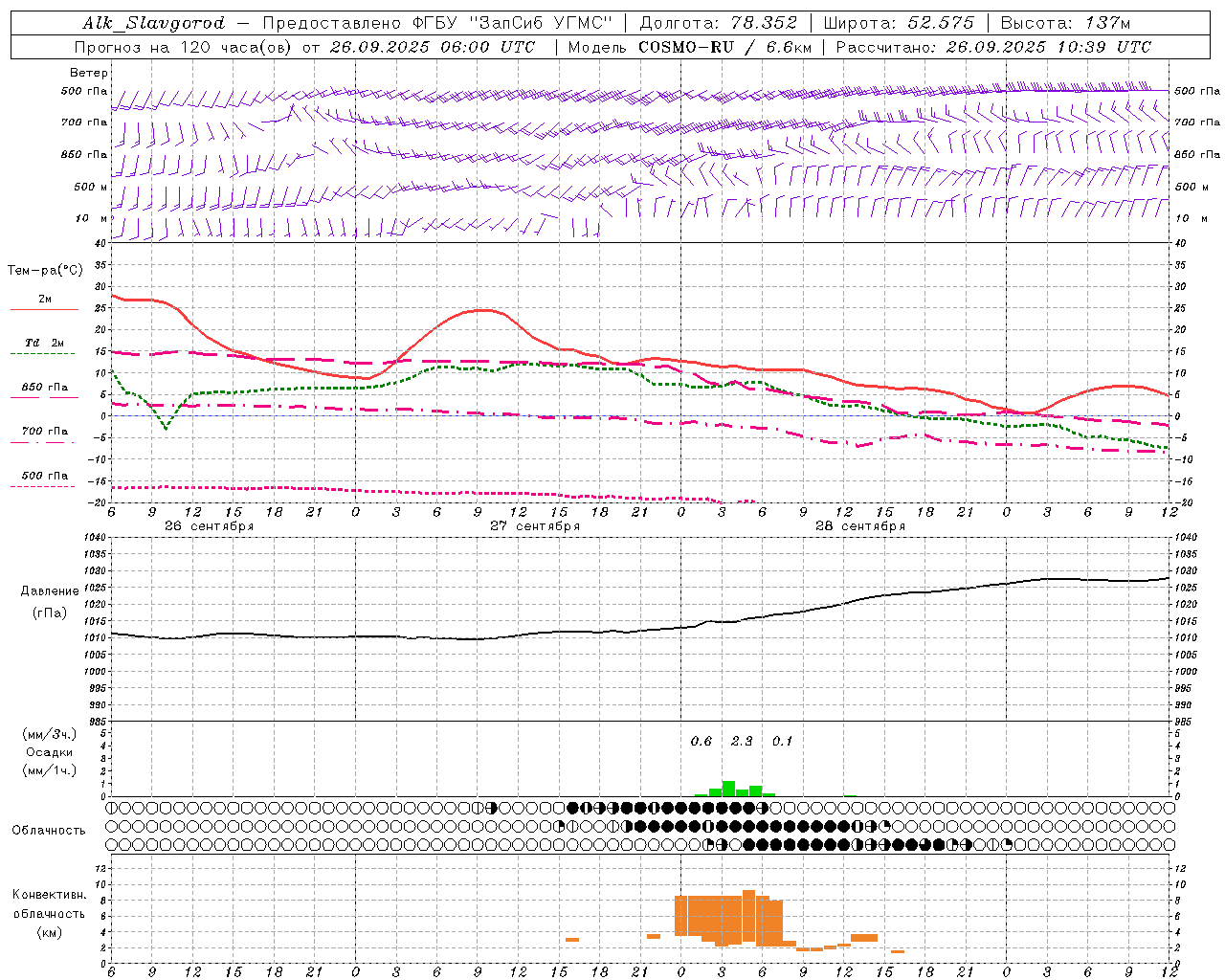
Task: Click the 'Облачность' cloud cover label
Action: click(x=49, y=831)
